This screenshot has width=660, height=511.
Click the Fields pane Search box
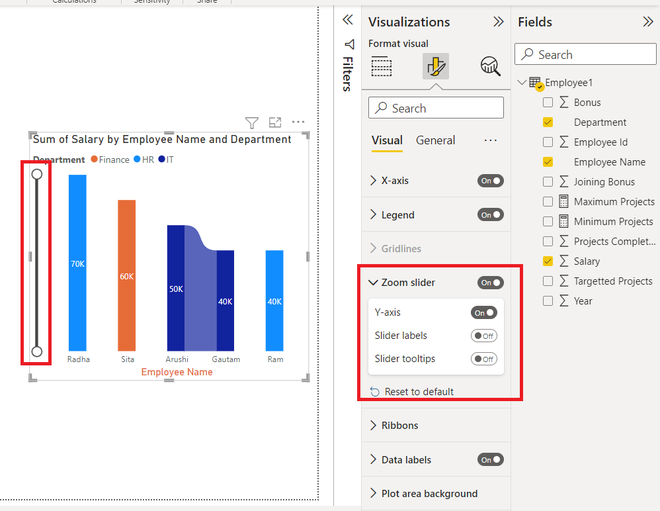[x=585, y=54]
